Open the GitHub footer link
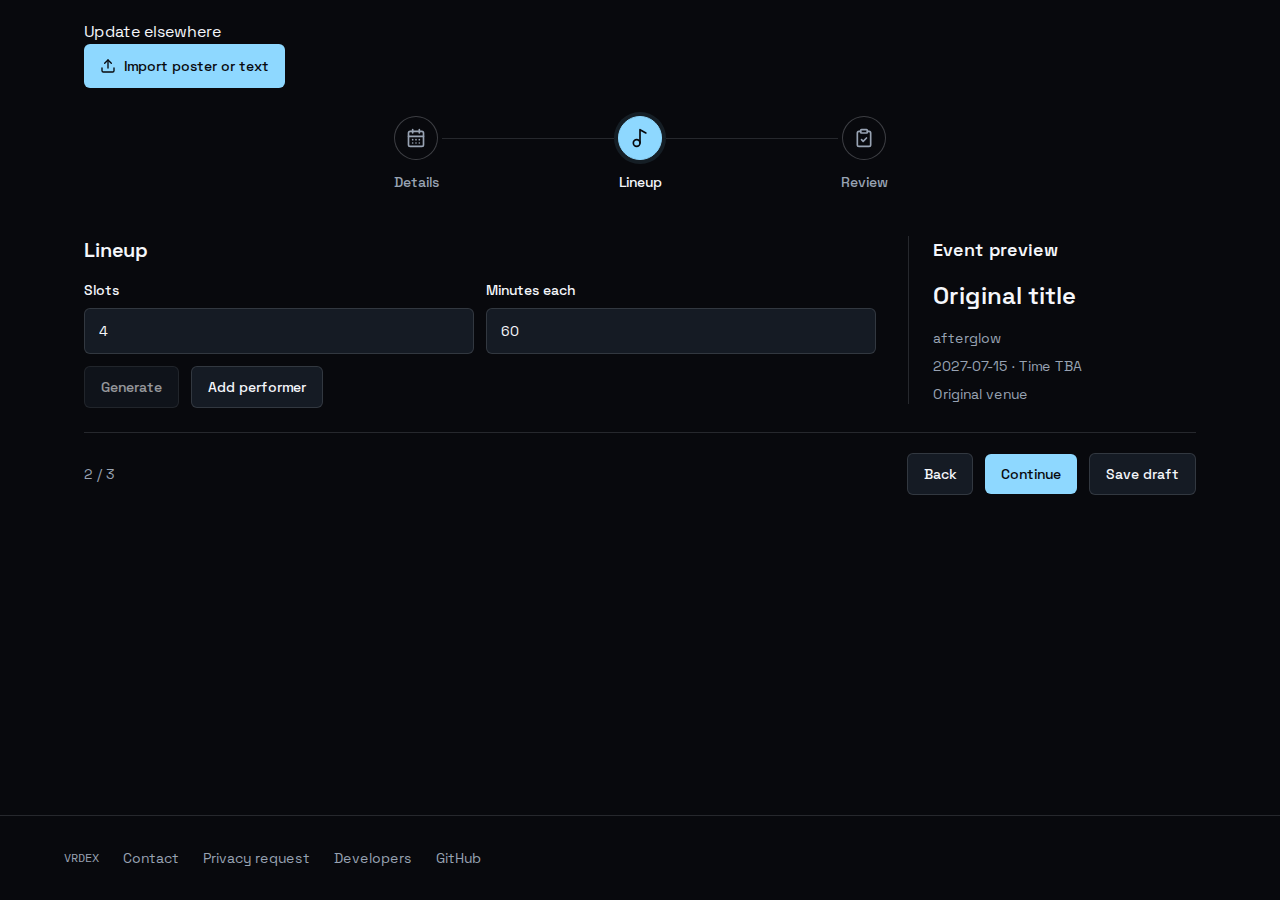1280x900 pixels. [x=458, y=858]
